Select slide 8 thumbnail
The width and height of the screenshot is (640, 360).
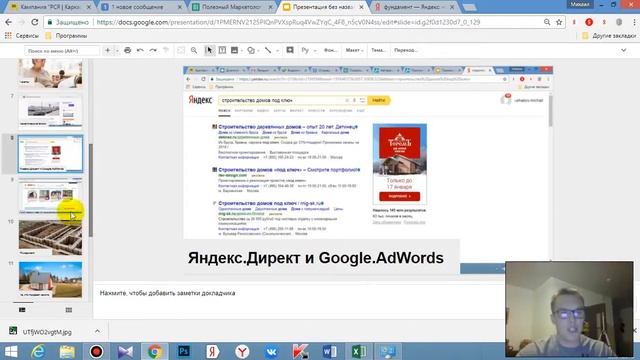click(x=50, y=154)
